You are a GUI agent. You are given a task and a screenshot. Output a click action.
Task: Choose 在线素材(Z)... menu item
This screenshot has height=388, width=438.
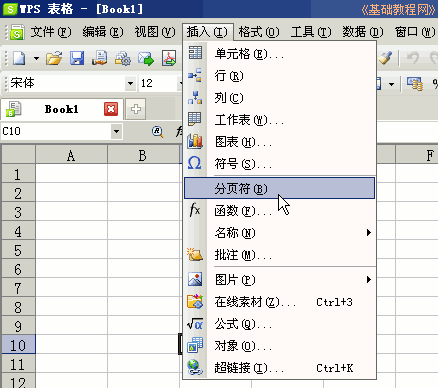tap(279, 302)
